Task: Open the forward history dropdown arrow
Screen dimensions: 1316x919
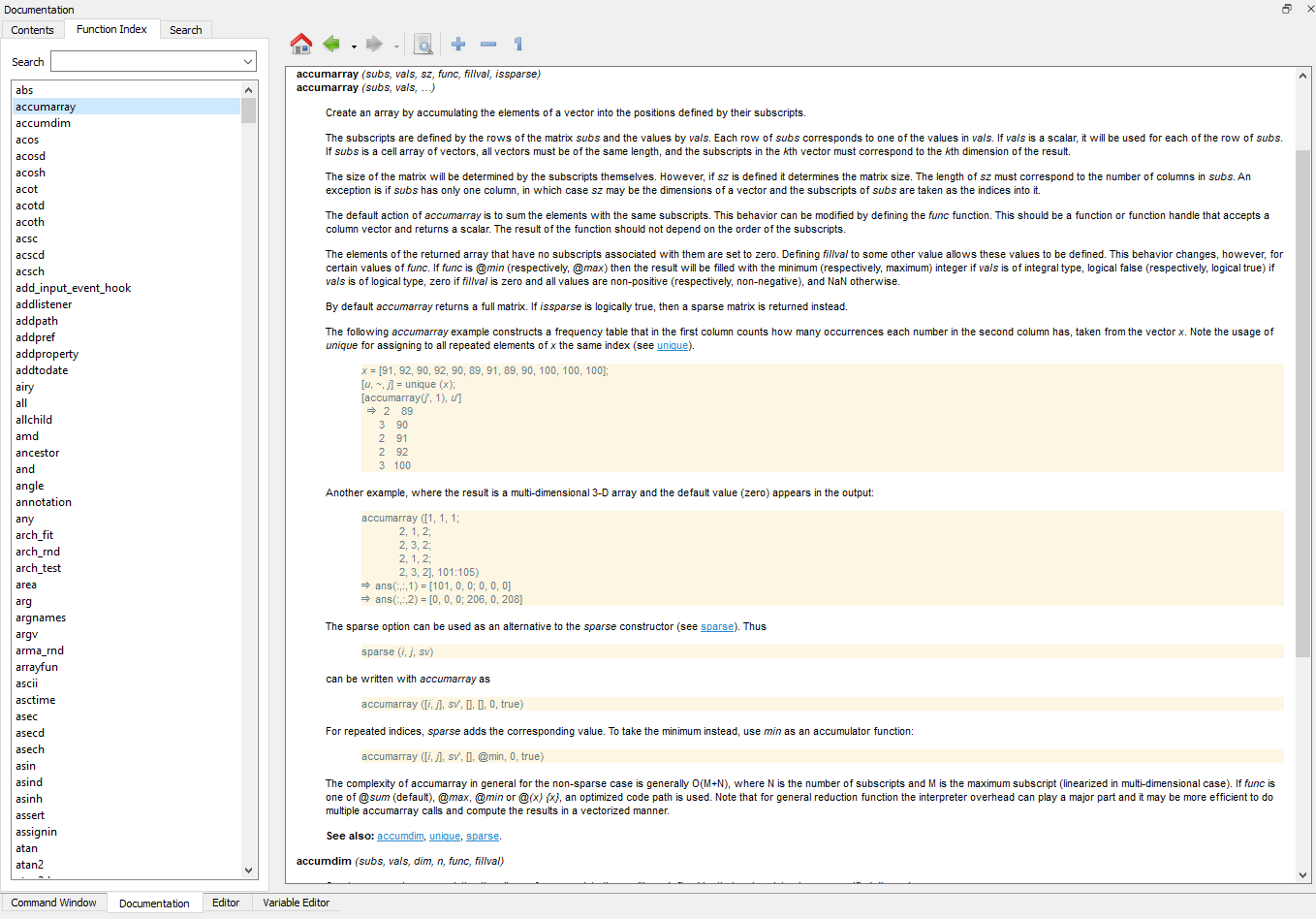Action: point(396,47)
